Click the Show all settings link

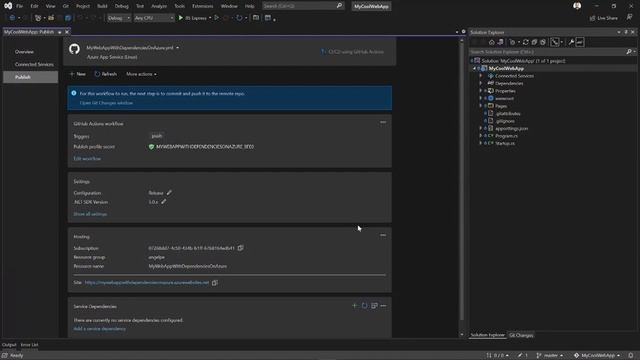90,214
